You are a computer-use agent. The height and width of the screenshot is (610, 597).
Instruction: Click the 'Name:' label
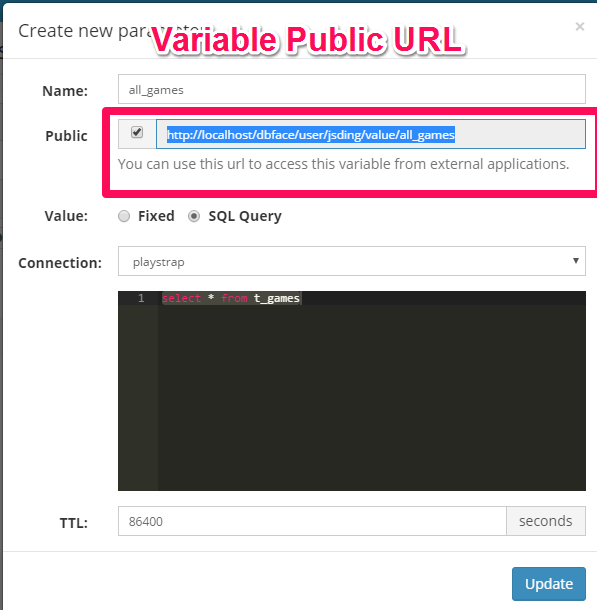pyautogui.click(x=65, y=91)
